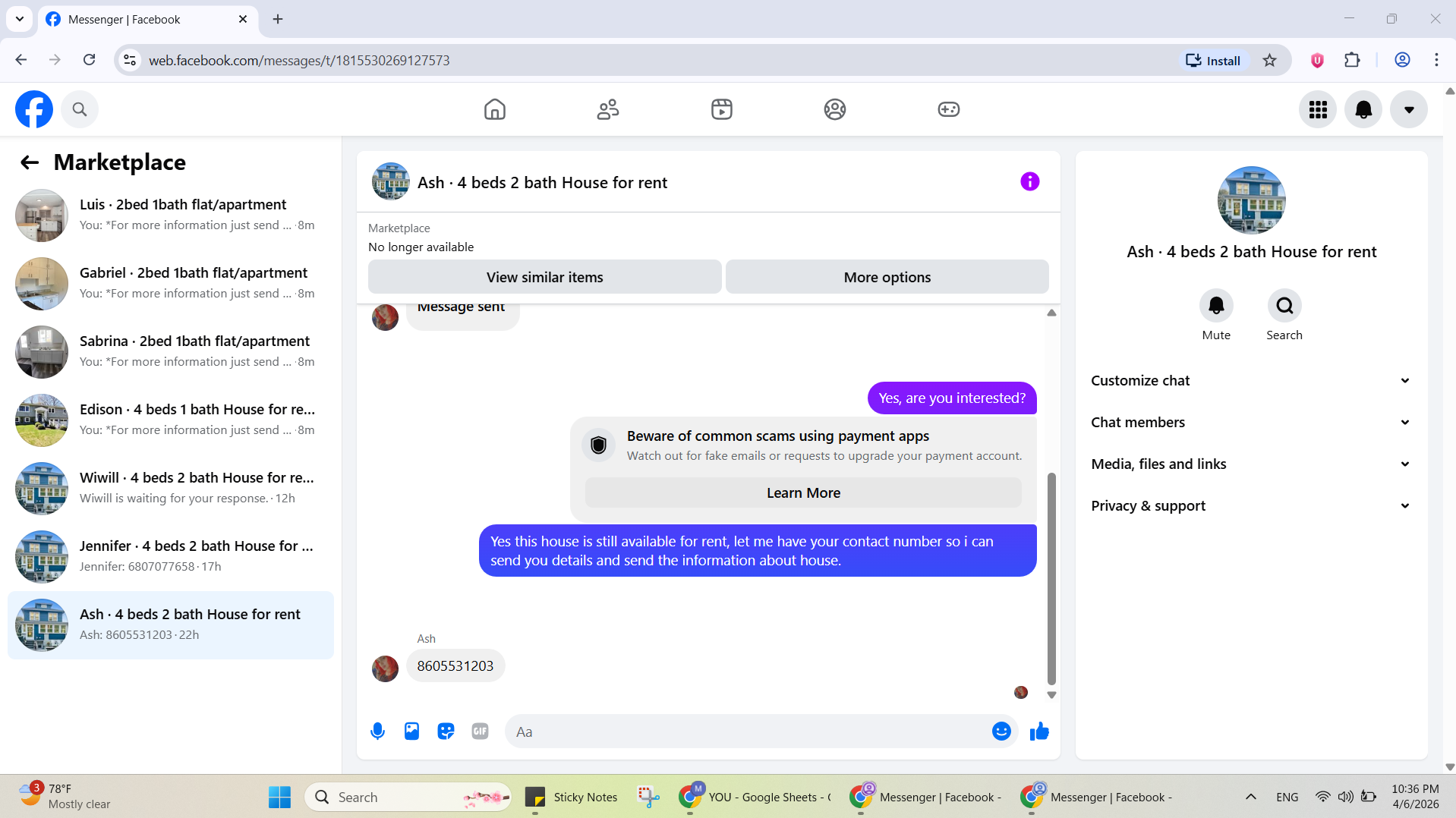This screenshot has width=1456, height=818.
Task: Open the tab search dropdown
Action: point(20,19)
